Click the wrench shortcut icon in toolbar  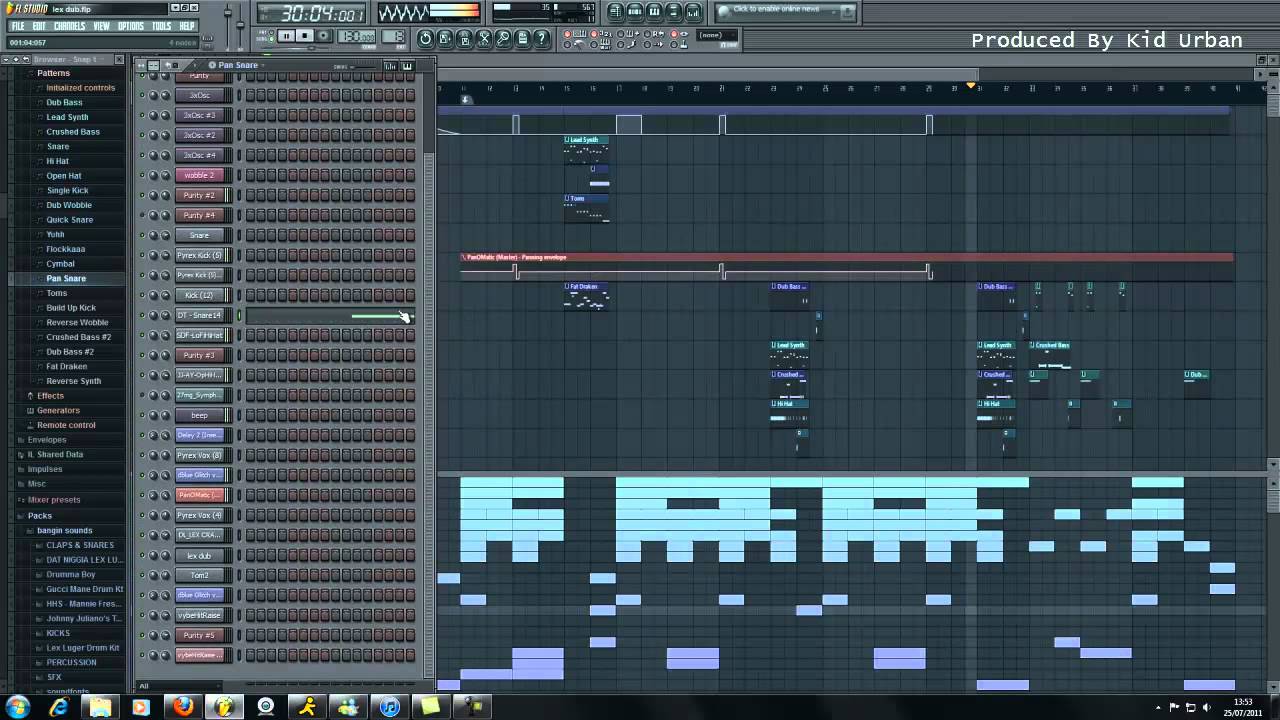503,38
